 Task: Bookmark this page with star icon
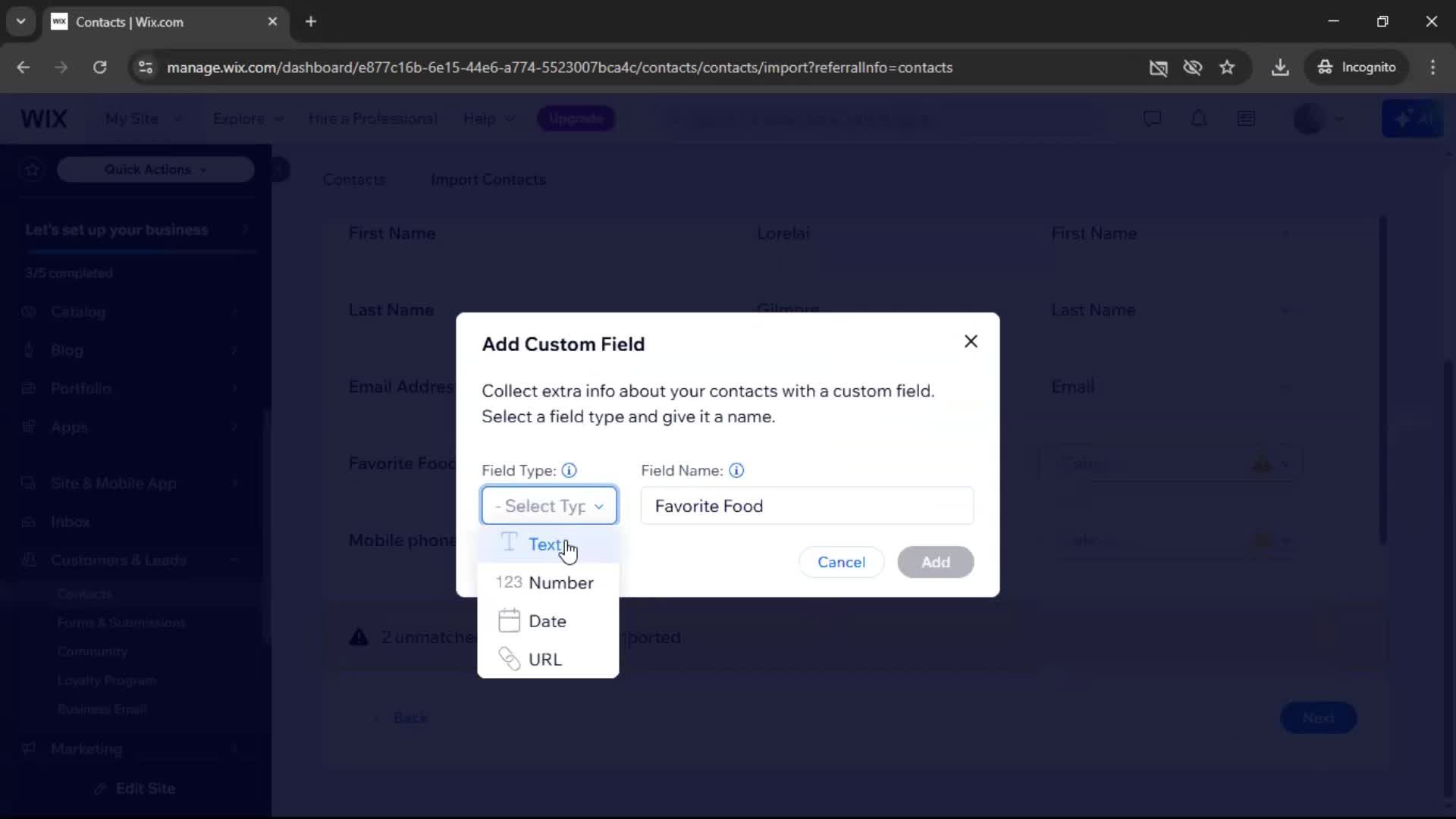tap(1227, 67)
